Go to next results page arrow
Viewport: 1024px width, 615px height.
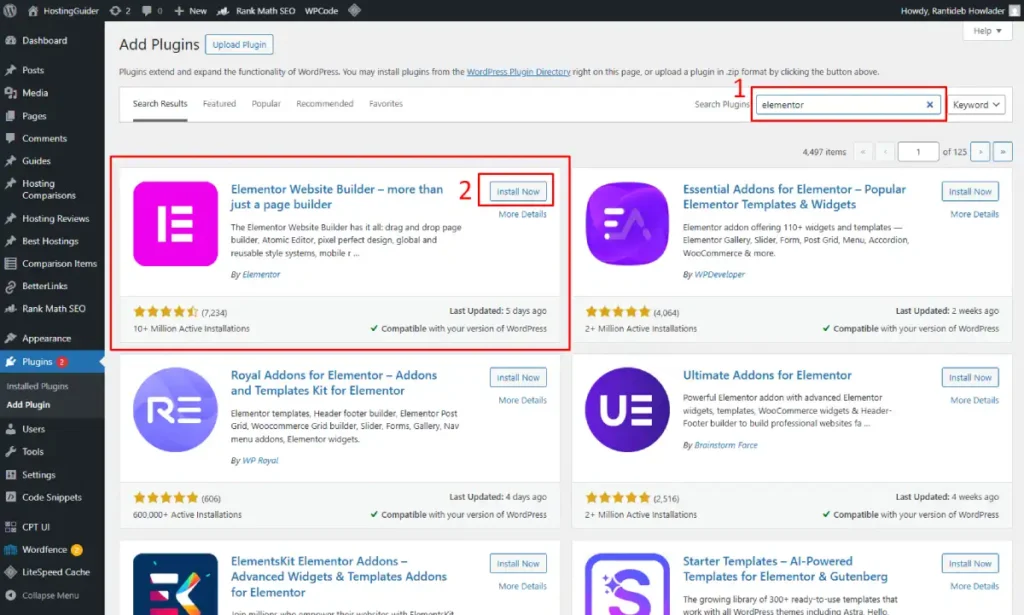(980, 152)
